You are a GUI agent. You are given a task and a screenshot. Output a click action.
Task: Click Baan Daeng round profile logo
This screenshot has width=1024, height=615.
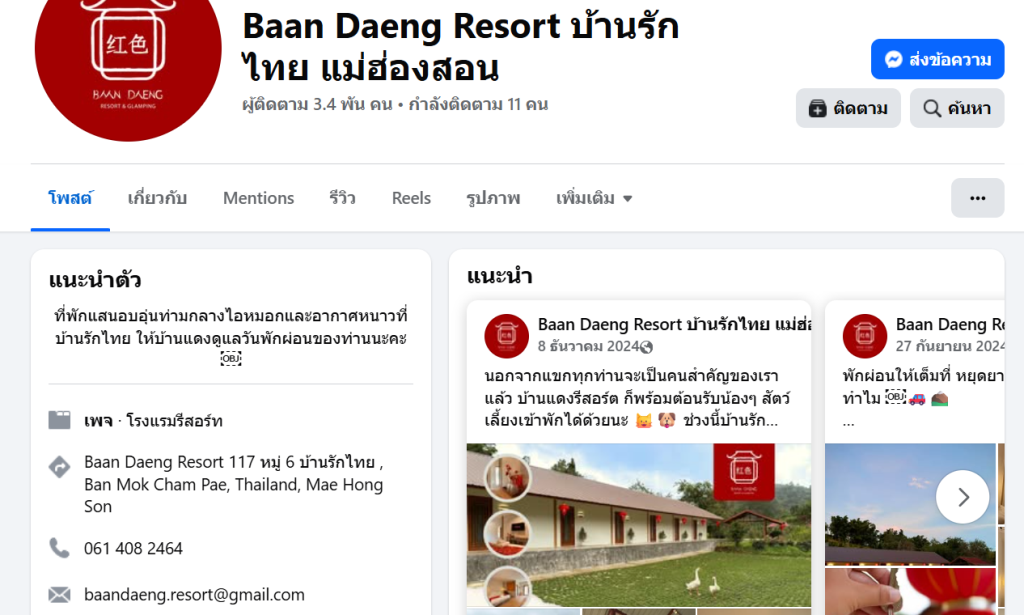coord(128,52)
